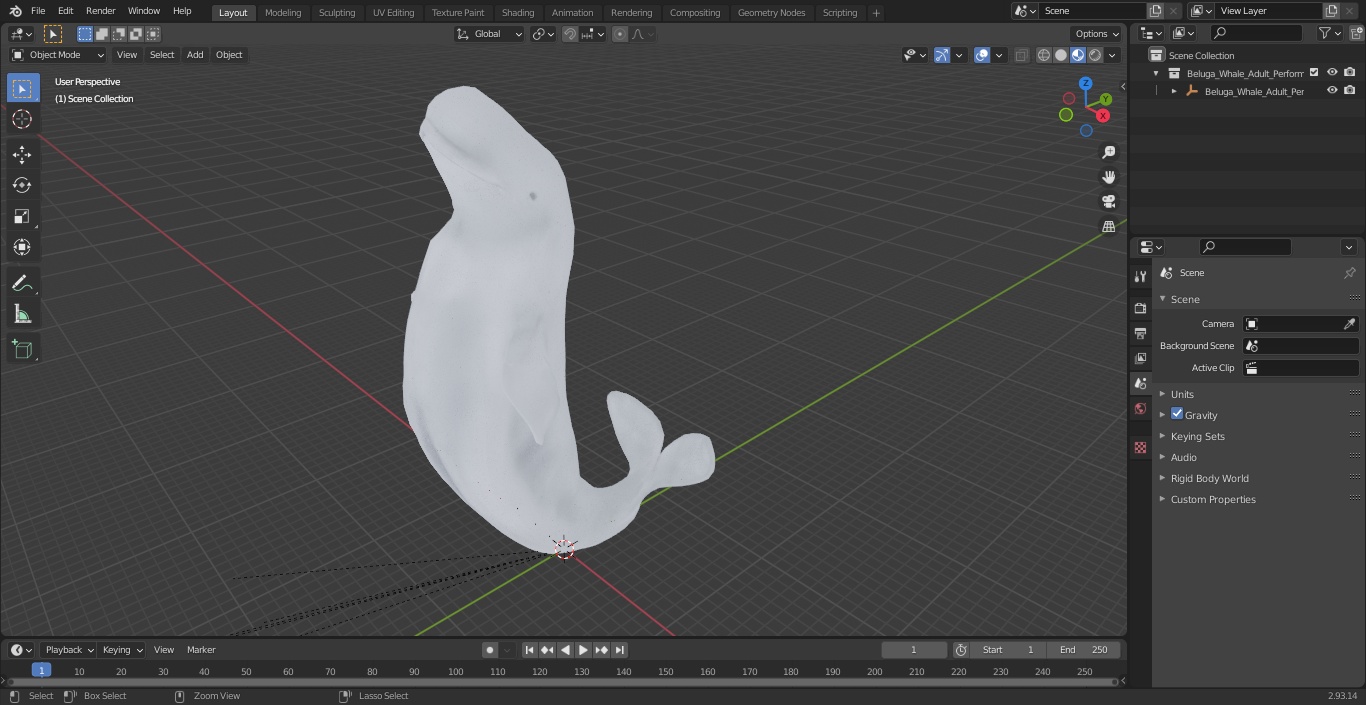Switch to rendered viewport shading
This screenshot has height=705, width=1366.
click(1095, 55)
